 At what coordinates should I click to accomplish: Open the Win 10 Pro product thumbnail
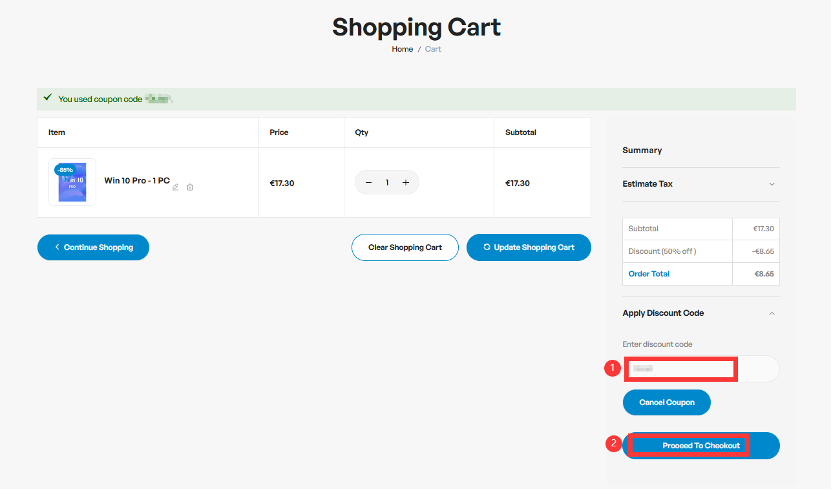72,184
